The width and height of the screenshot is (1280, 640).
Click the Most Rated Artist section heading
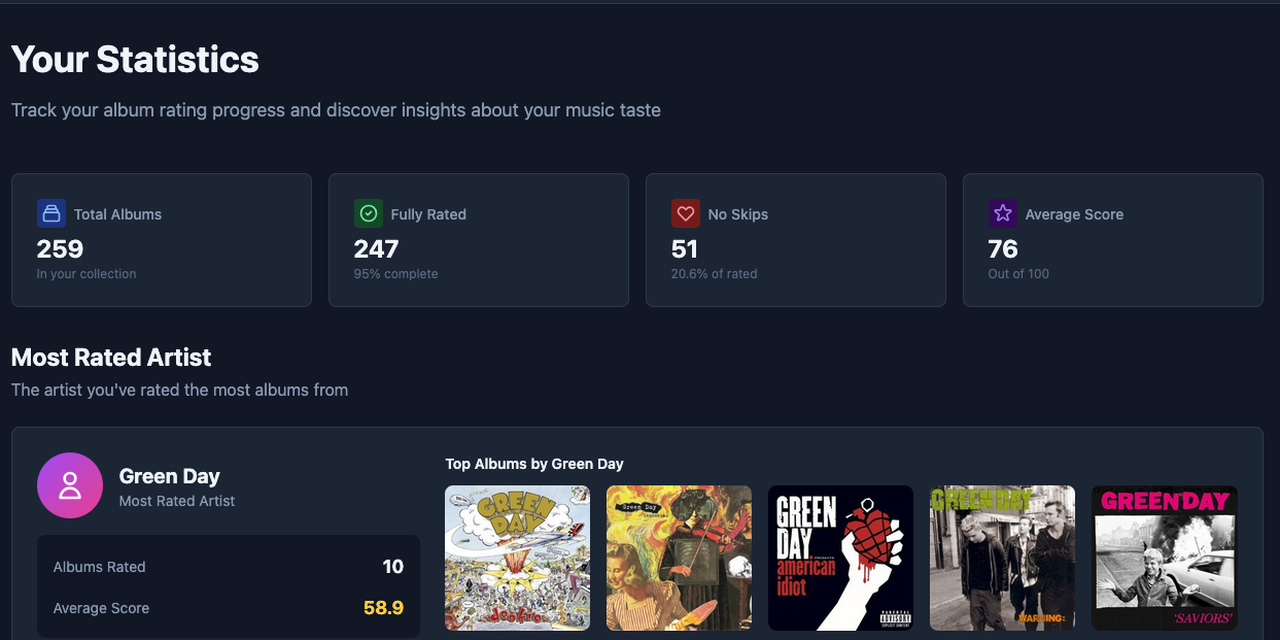click(x=111, y=357)
